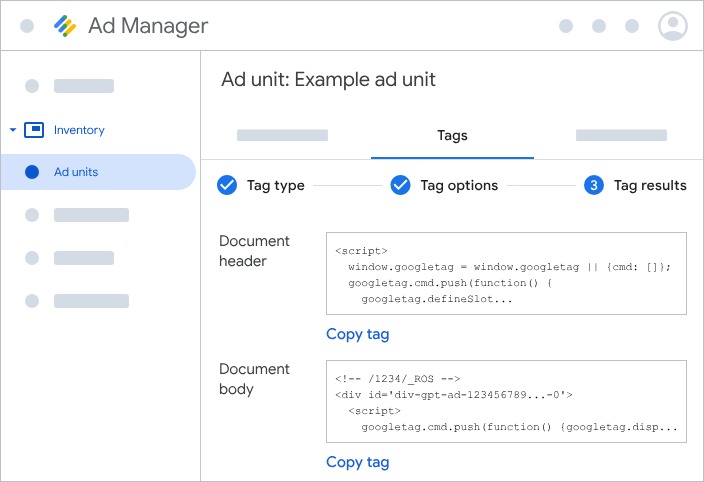The height and width of the screenshot is (482, 704).
Task: Open the placeholder tab left of Tags
Action: [282, 135]
